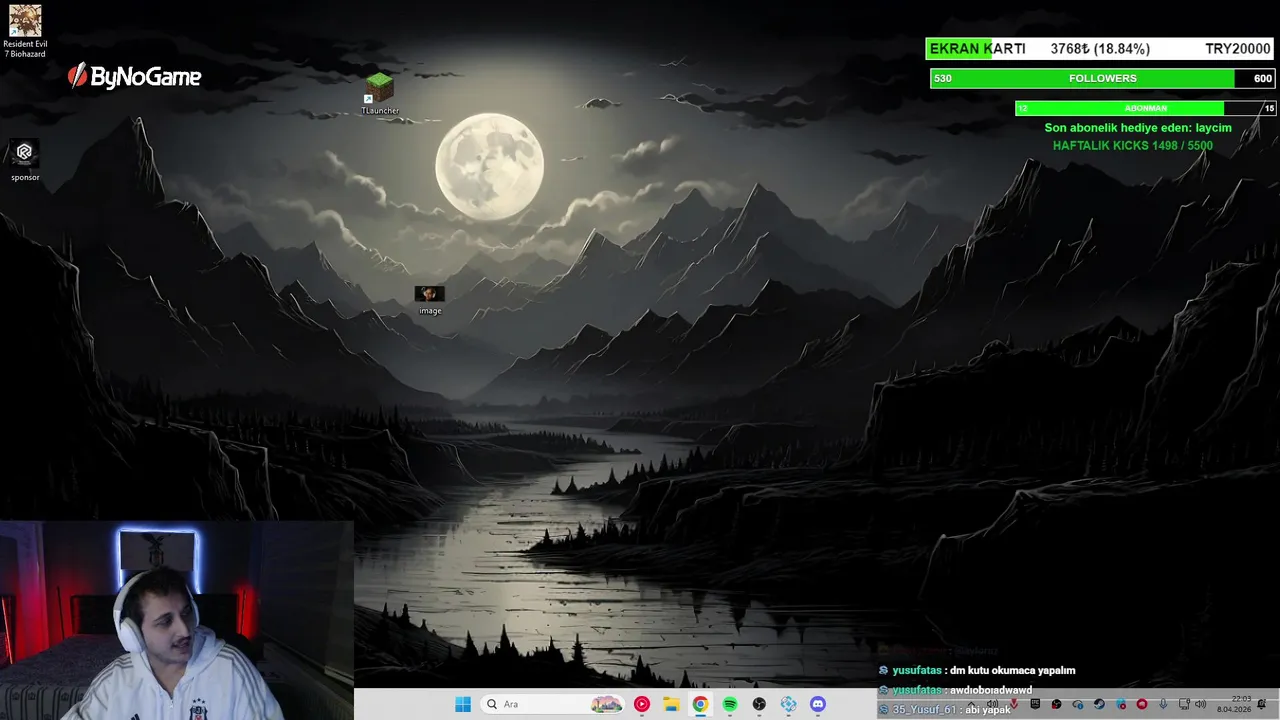Click chat message 'dm kutu okumaca yapalım'
Image resolution: width=1280 pixels, height=720 pixels.
[x=1012, y=670]
